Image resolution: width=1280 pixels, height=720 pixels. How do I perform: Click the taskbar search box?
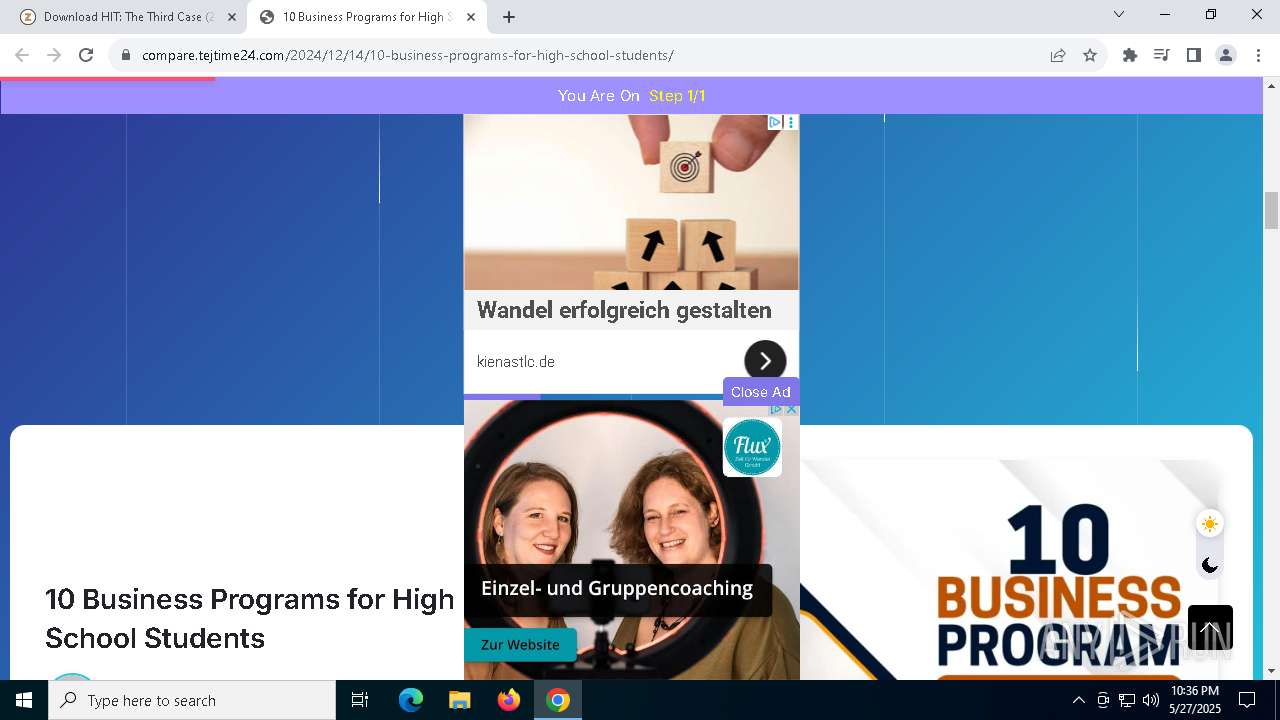coord(192,700)
